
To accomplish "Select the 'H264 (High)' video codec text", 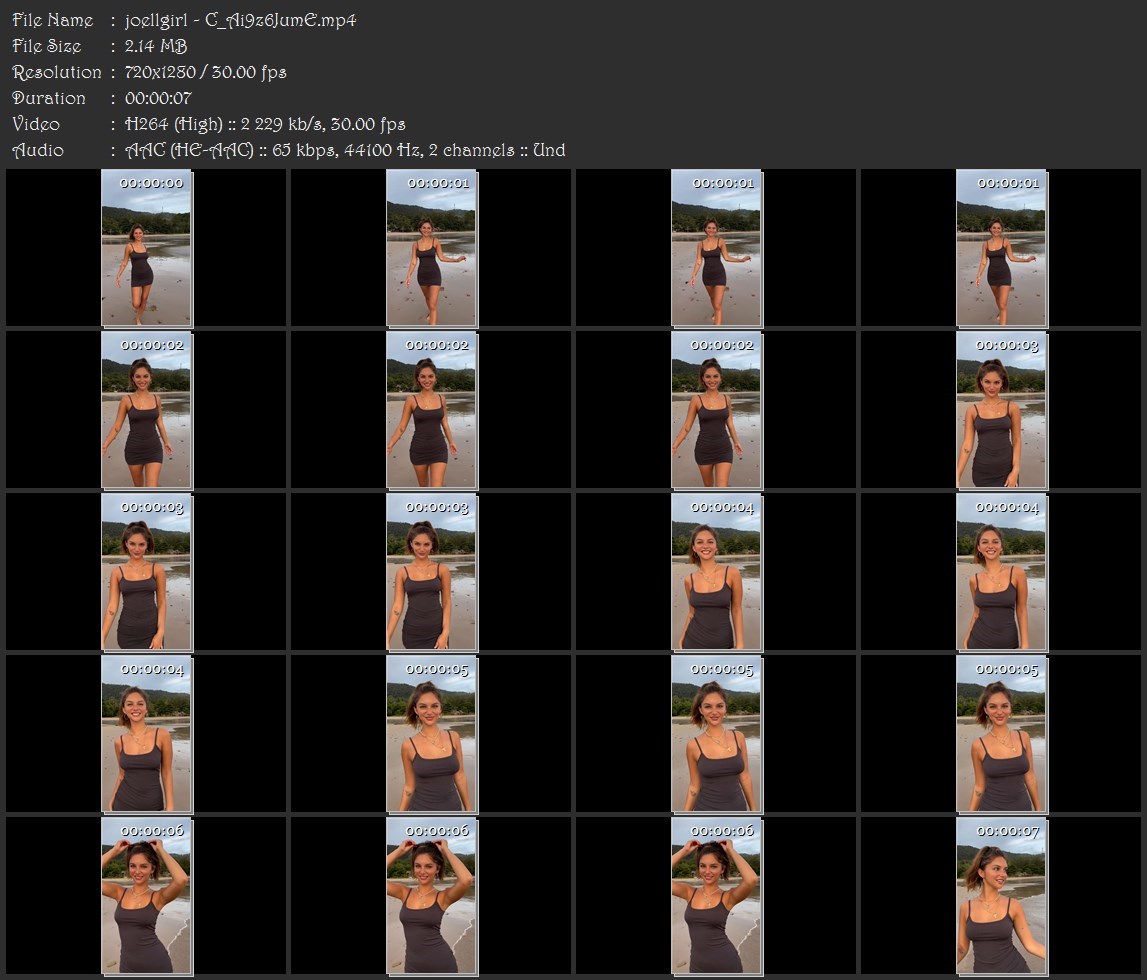I will pos(173,124).
